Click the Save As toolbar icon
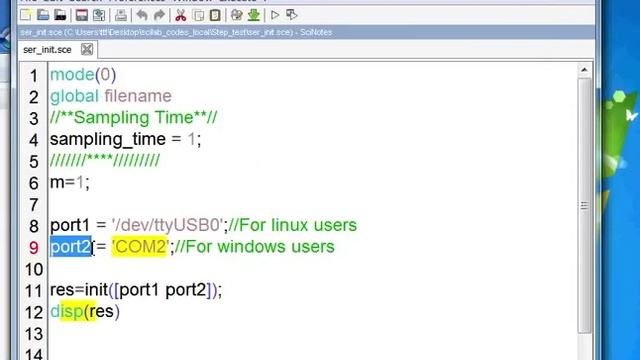Image resolution: width=640 pixels, height=360 pixels. coord(99,15)
